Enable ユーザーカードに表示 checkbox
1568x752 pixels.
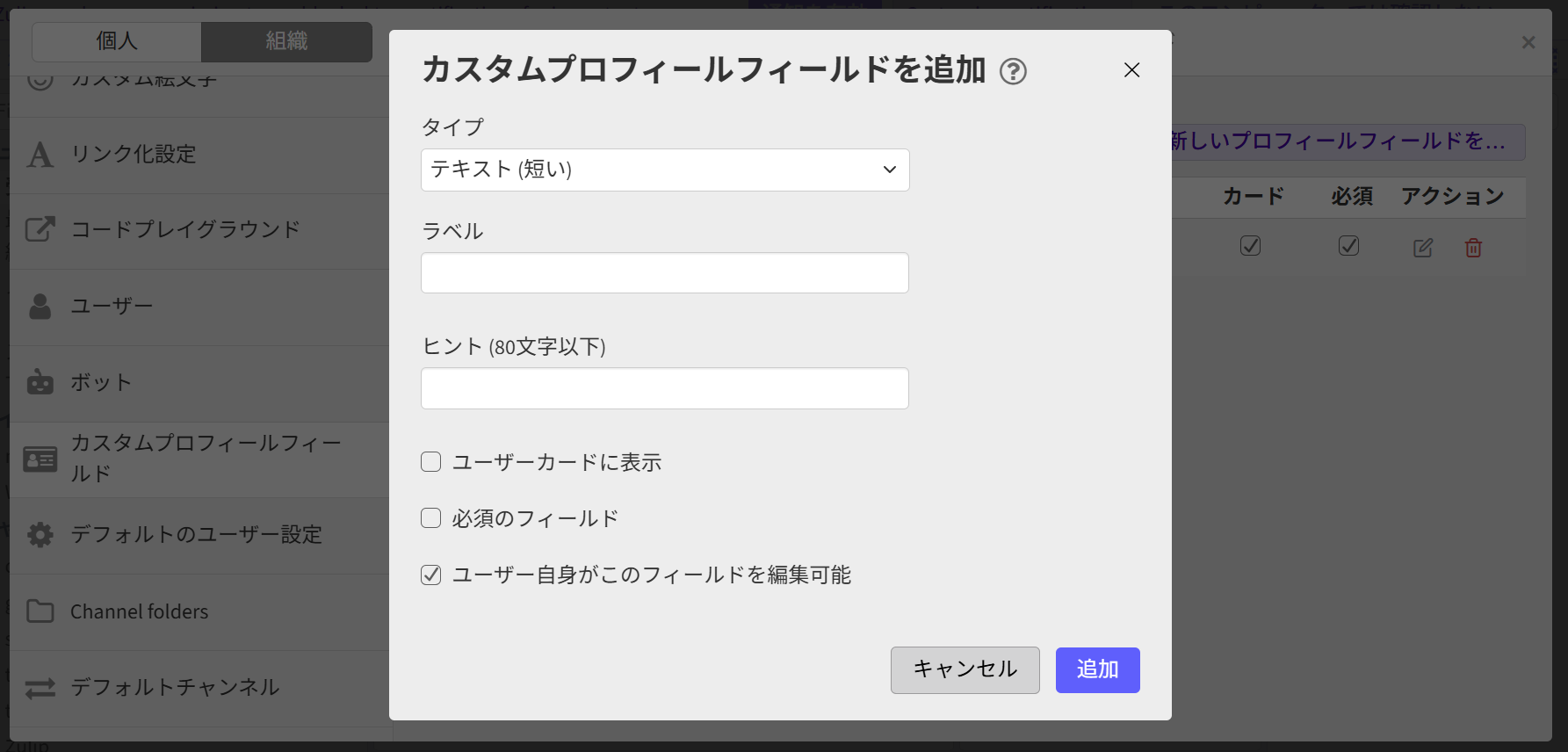(x=430, y=462)
